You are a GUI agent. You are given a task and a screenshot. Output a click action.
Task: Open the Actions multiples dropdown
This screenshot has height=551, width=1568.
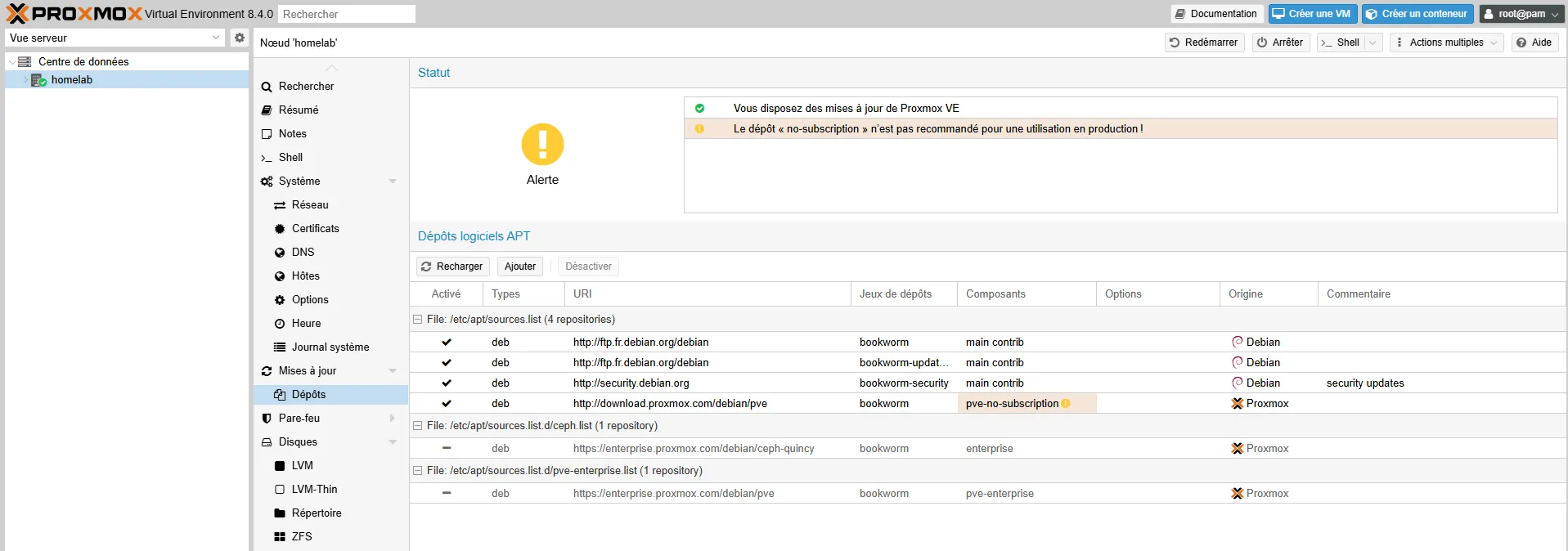pyautogui.click(x=1446, y=43)
